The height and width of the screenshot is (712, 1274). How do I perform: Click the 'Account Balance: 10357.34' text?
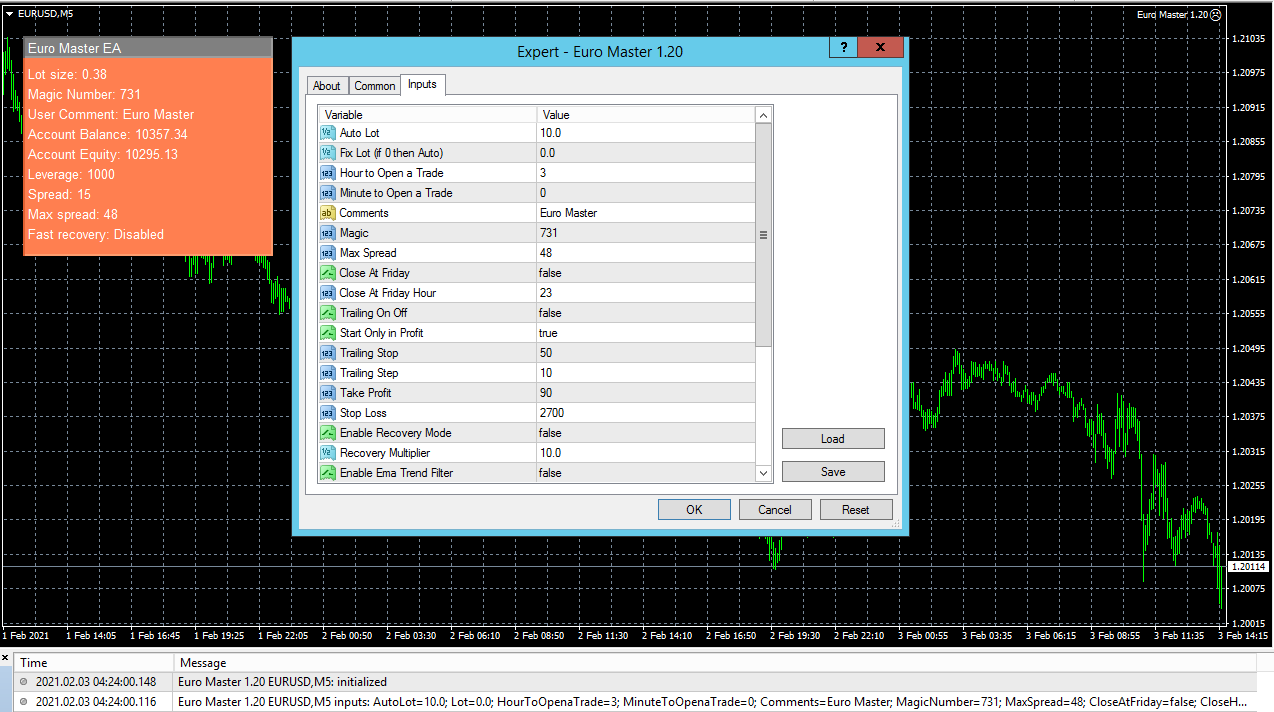[x=108, y=134]
